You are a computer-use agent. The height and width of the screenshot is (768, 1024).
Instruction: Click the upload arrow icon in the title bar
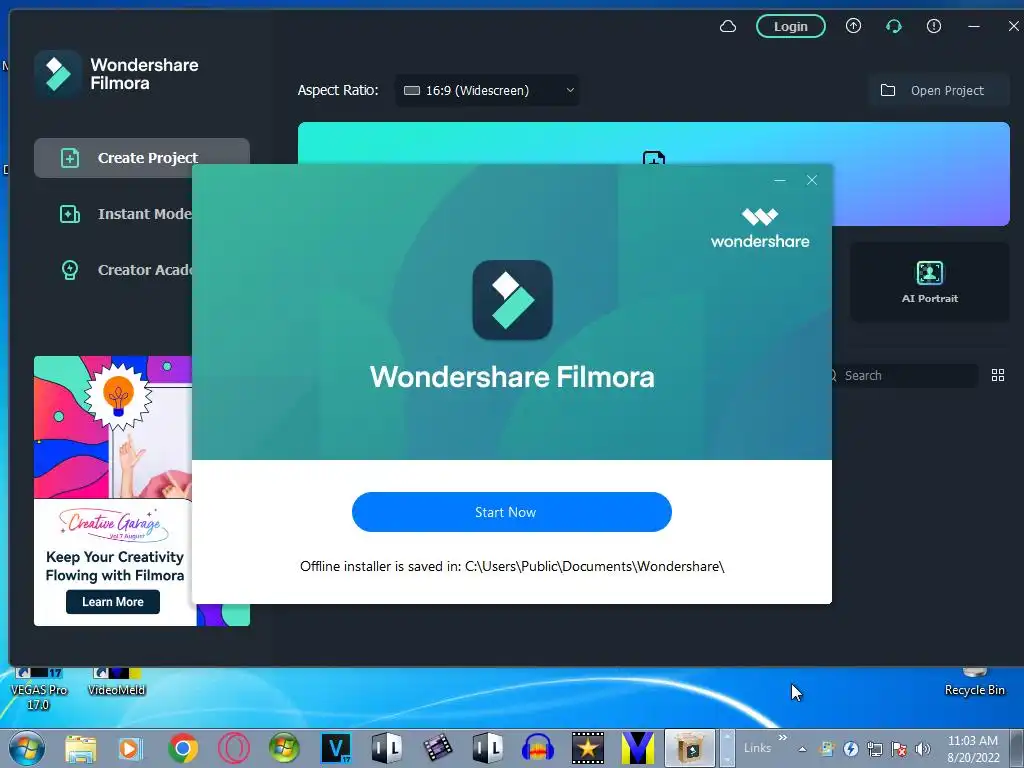(x=854, y=26)
